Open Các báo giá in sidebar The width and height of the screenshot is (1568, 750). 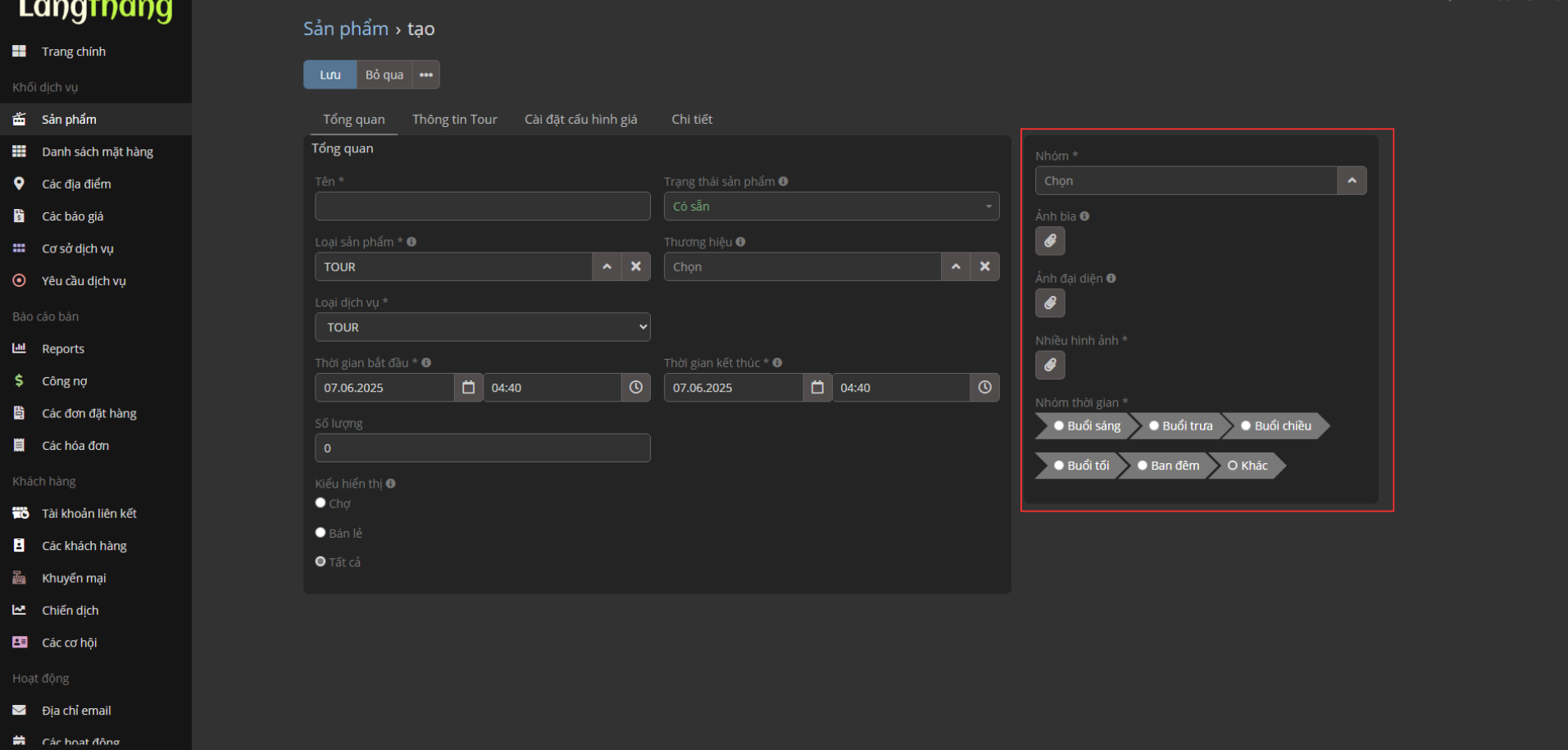(x=72, y=216)
